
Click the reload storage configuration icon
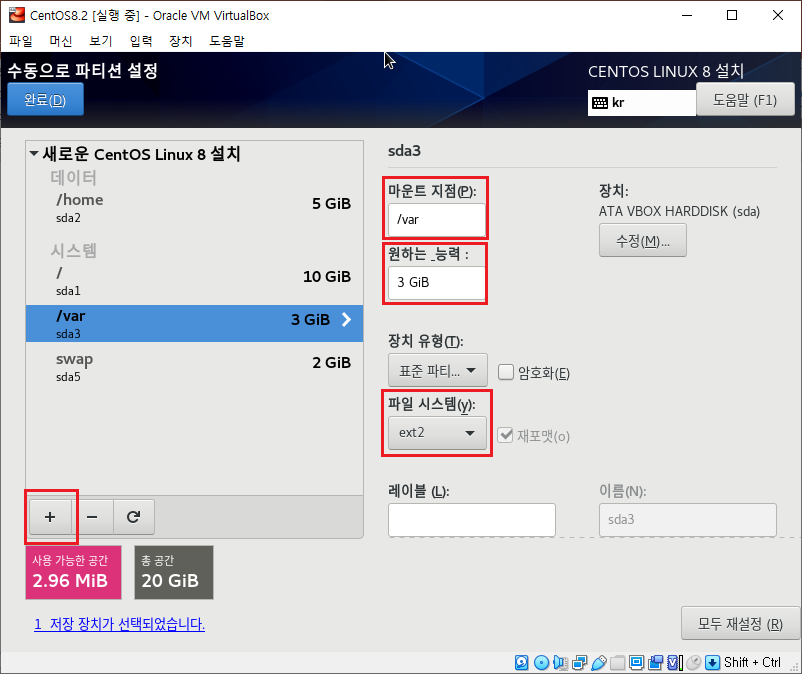133,517
